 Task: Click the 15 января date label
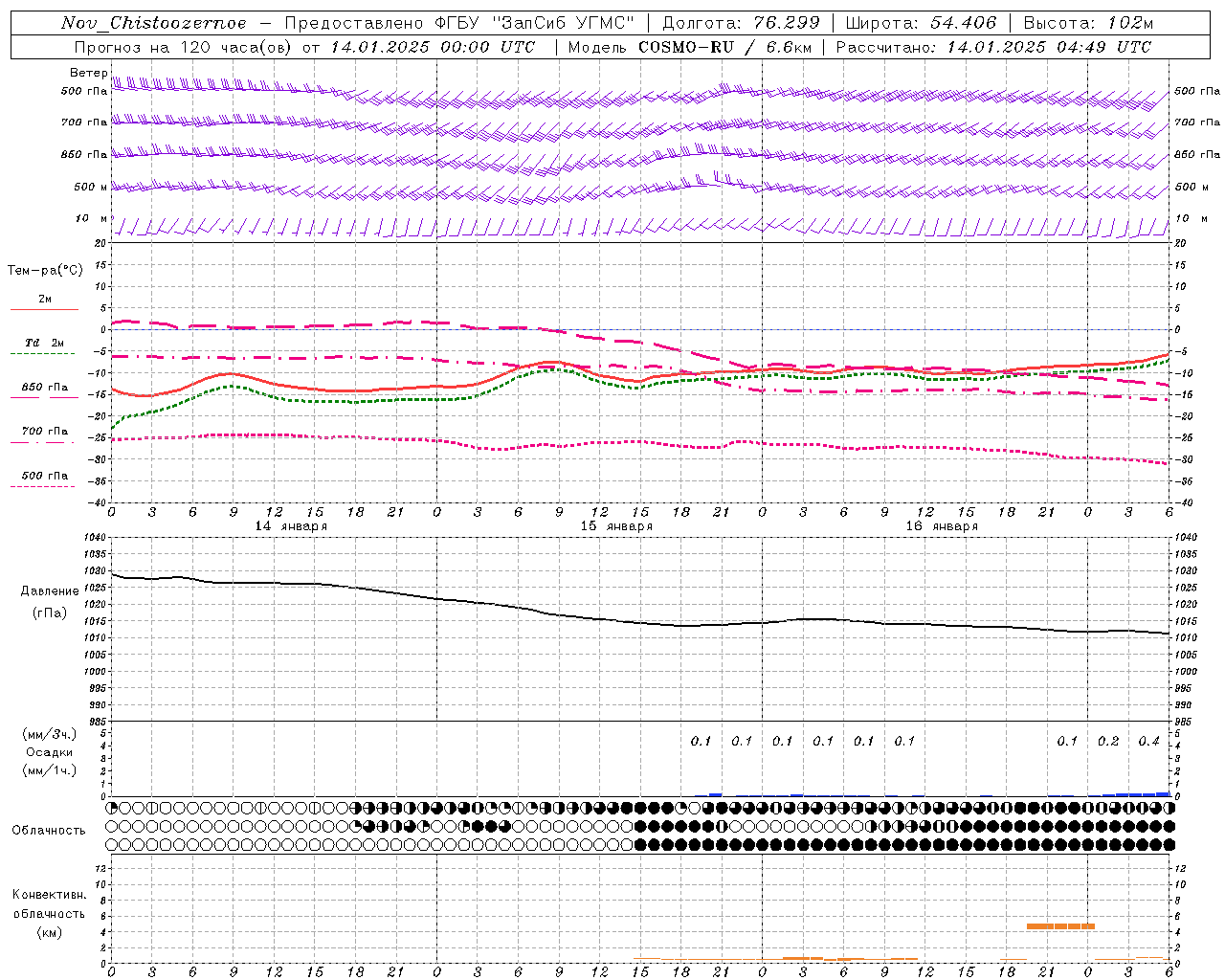[x=616, y=526]
